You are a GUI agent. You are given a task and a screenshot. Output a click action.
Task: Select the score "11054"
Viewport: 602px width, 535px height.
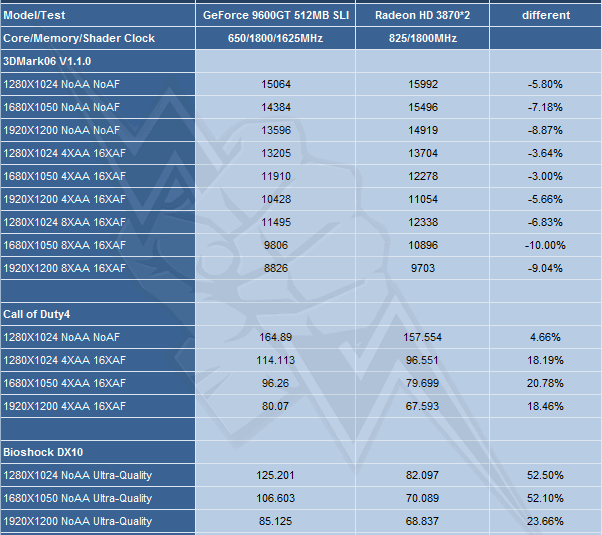[x=422, y=199]
